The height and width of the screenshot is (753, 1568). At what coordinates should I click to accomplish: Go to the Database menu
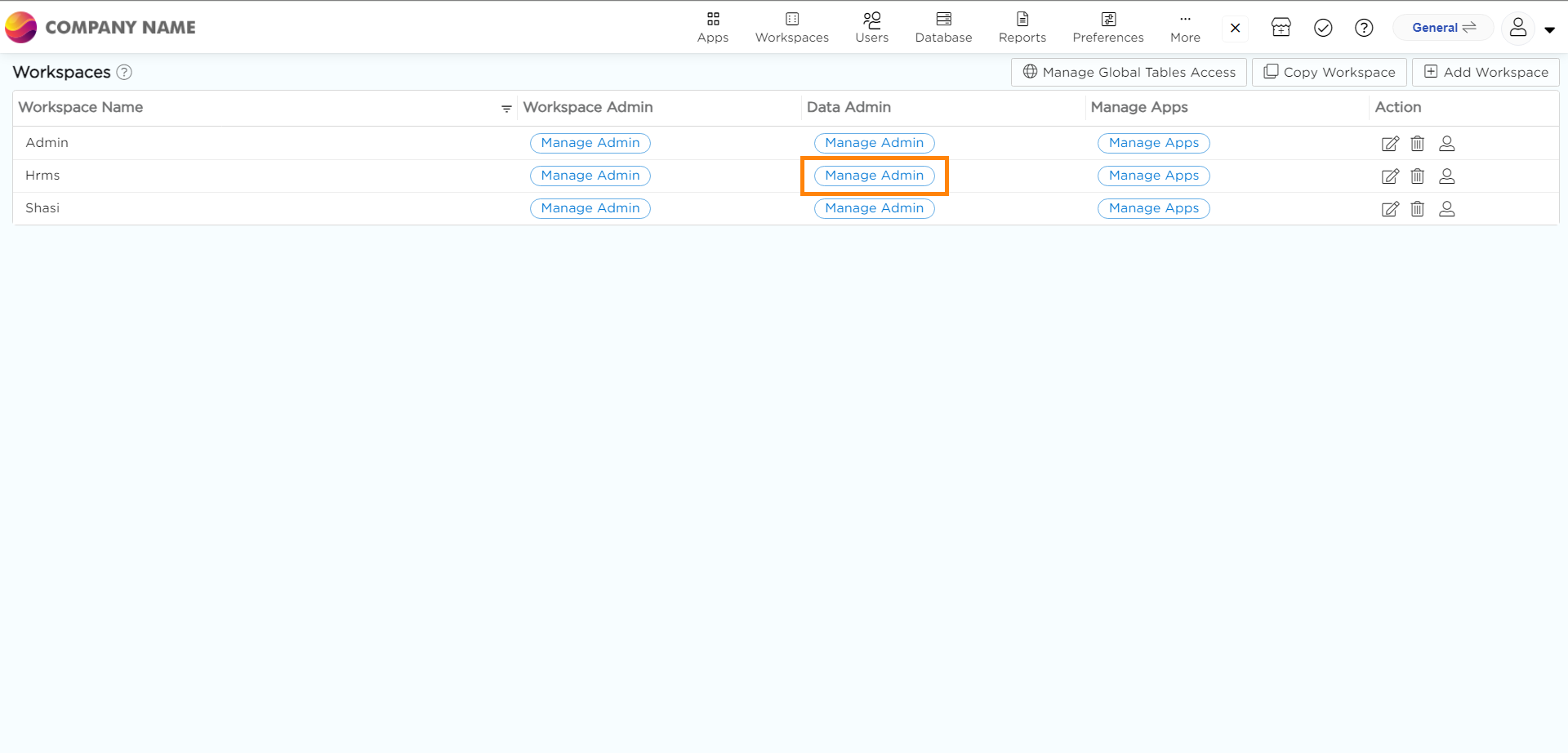click(943, 28)
